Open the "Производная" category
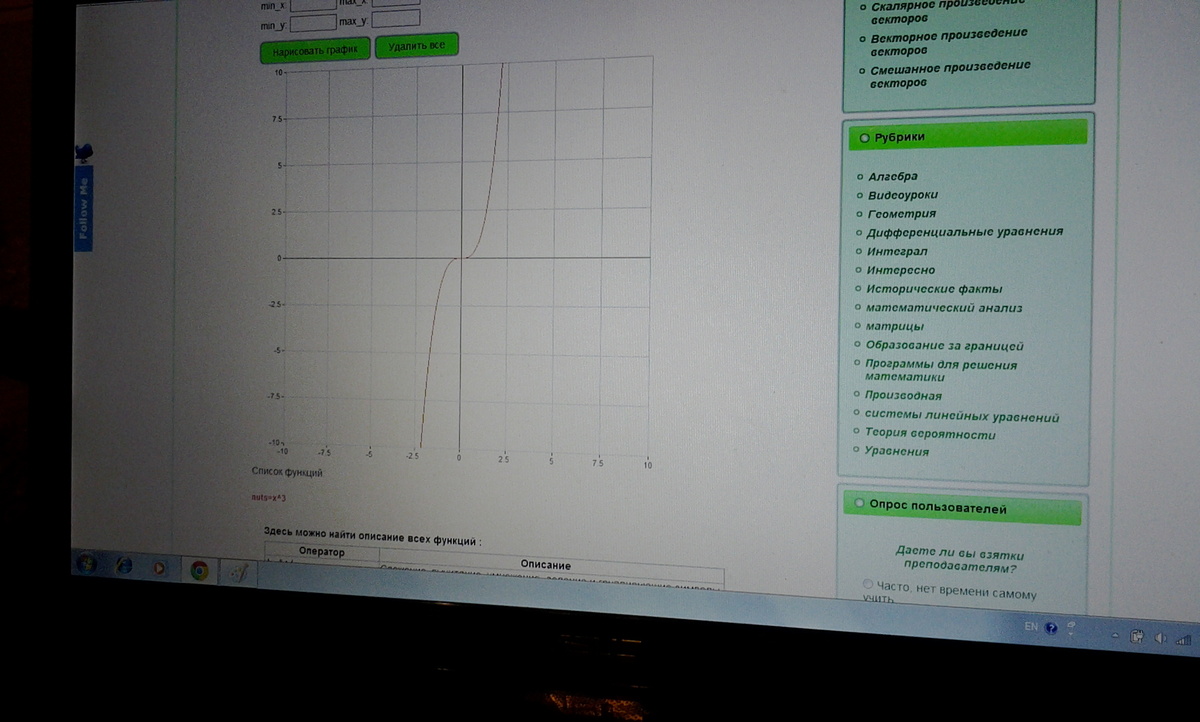 tap(903, 396)
